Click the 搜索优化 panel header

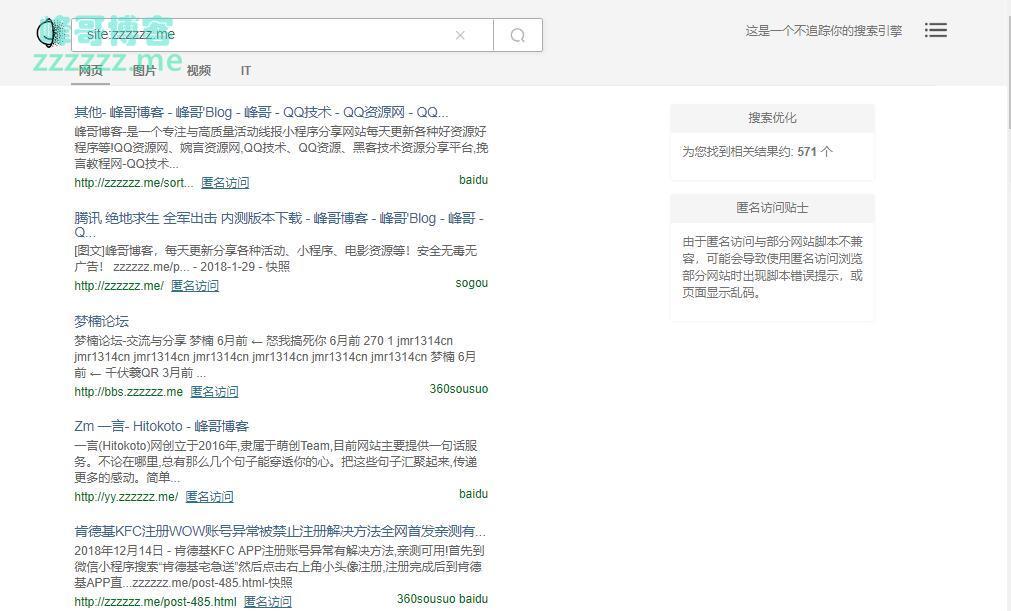point(772,118)
